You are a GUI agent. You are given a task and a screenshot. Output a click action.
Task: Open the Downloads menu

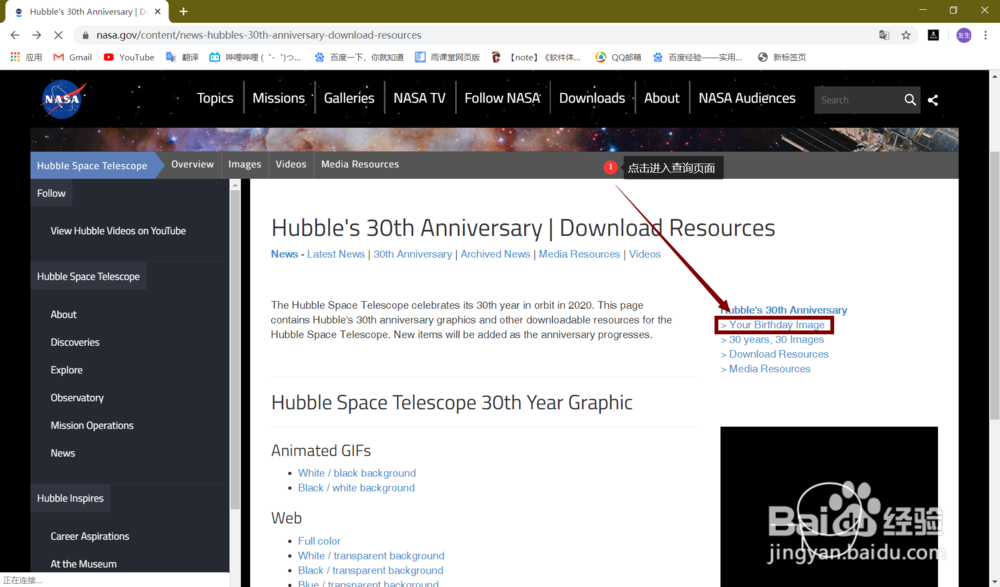[x=592, y=98]
